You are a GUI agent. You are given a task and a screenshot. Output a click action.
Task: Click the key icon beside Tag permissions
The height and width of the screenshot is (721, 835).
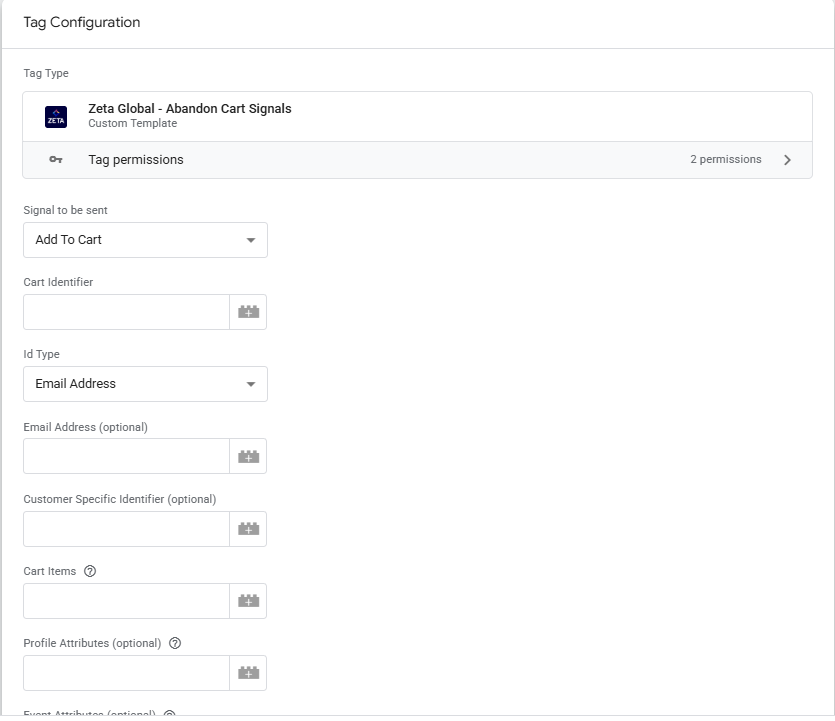(x=56, y=160)
